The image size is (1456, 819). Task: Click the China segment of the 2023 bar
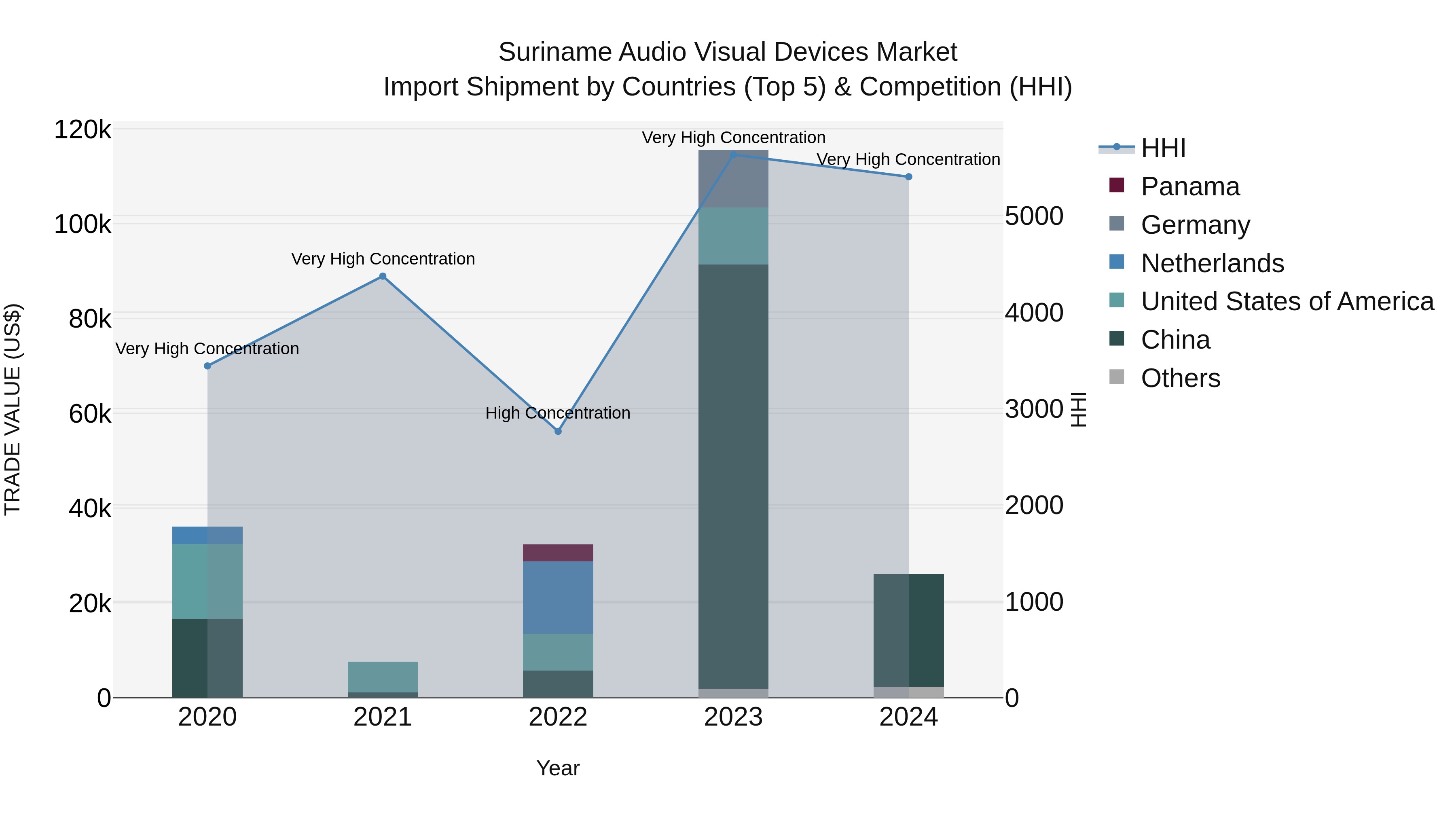pyautogui.click(x=733, y=476)
